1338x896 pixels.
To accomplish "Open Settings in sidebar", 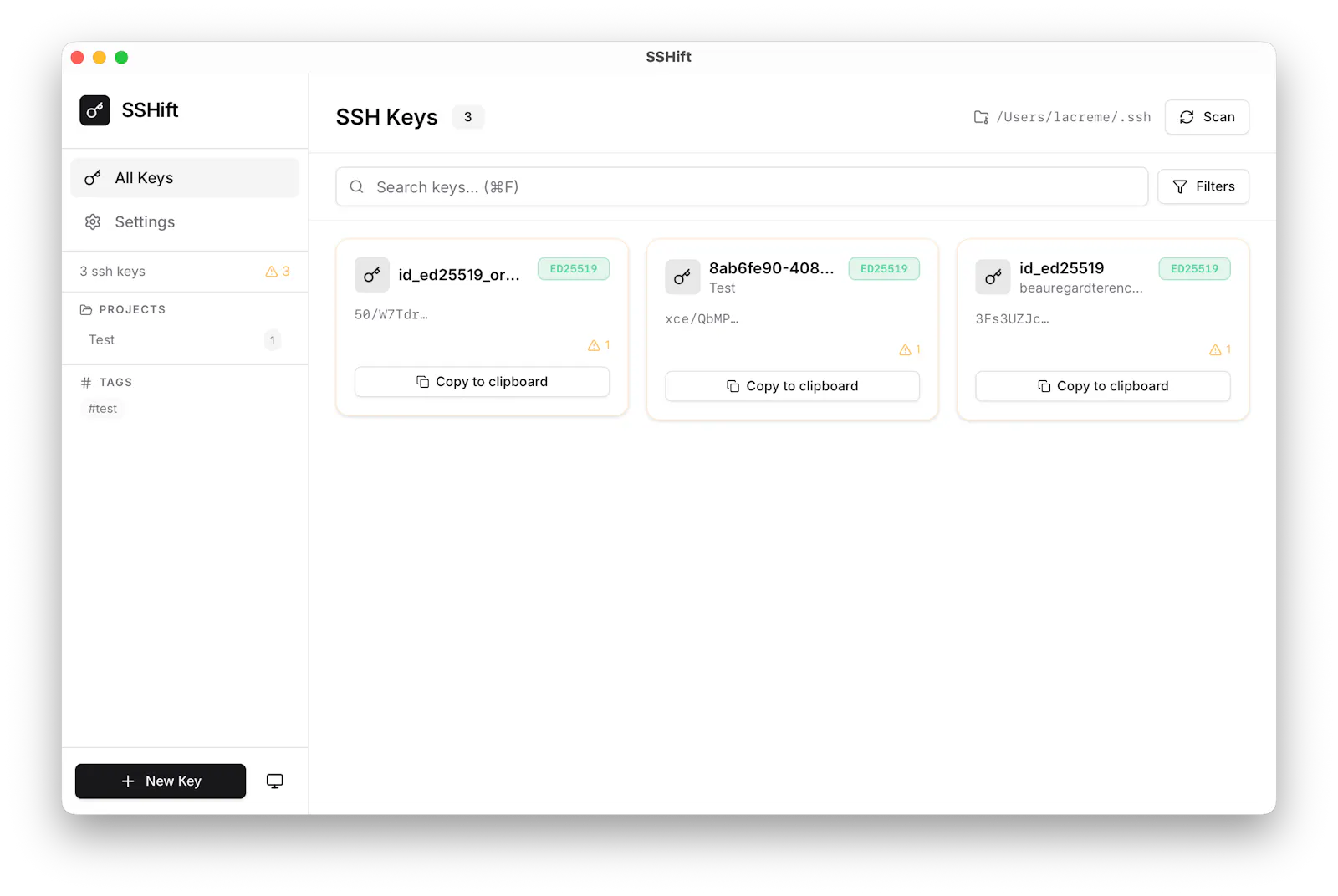I will [x=185, y=222].
